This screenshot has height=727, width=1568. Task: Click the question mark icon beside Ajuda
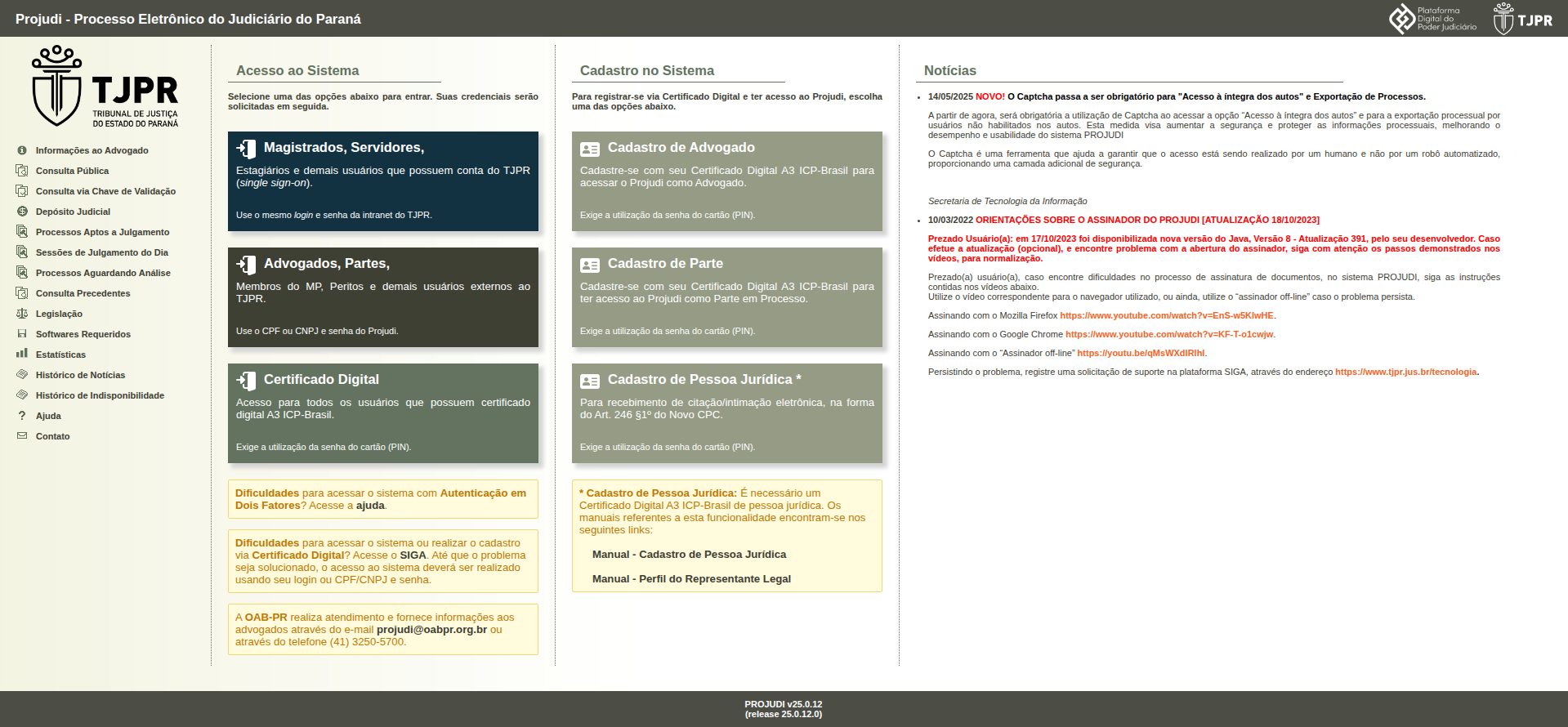(x=22, y=416)
